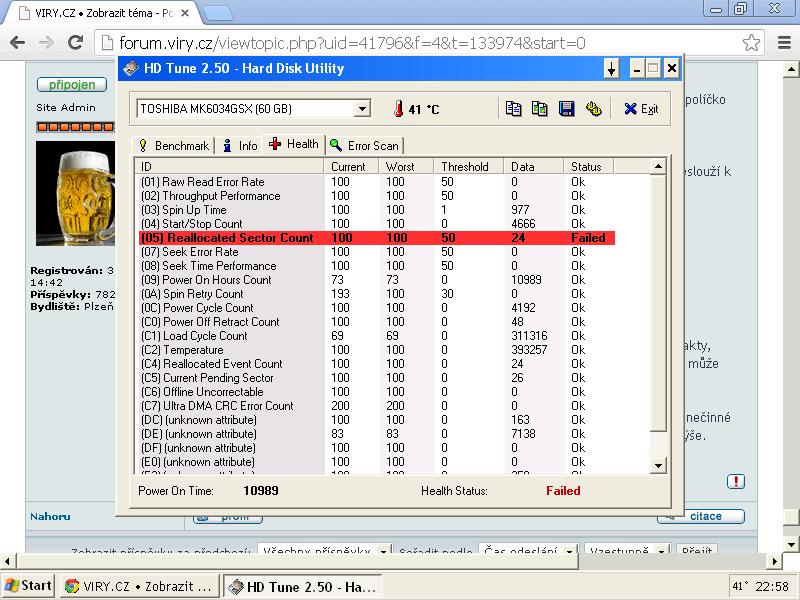The height and width of the screenshot is (600, 800).
Task: Save screenshot with the floppy disk icon
Action: 567,109
